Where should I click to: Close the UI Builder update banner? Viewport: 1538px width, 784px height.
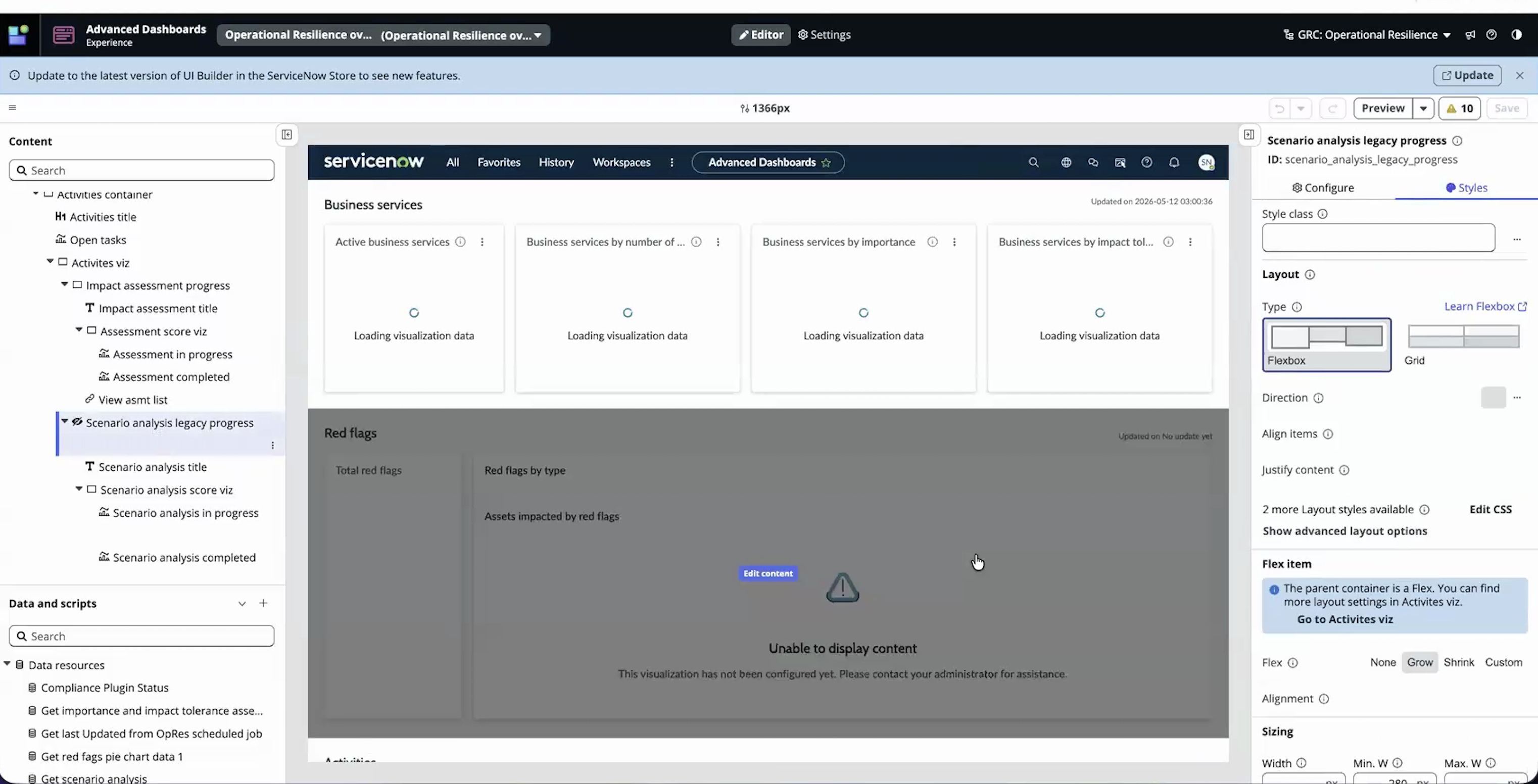click(1519, 75)
